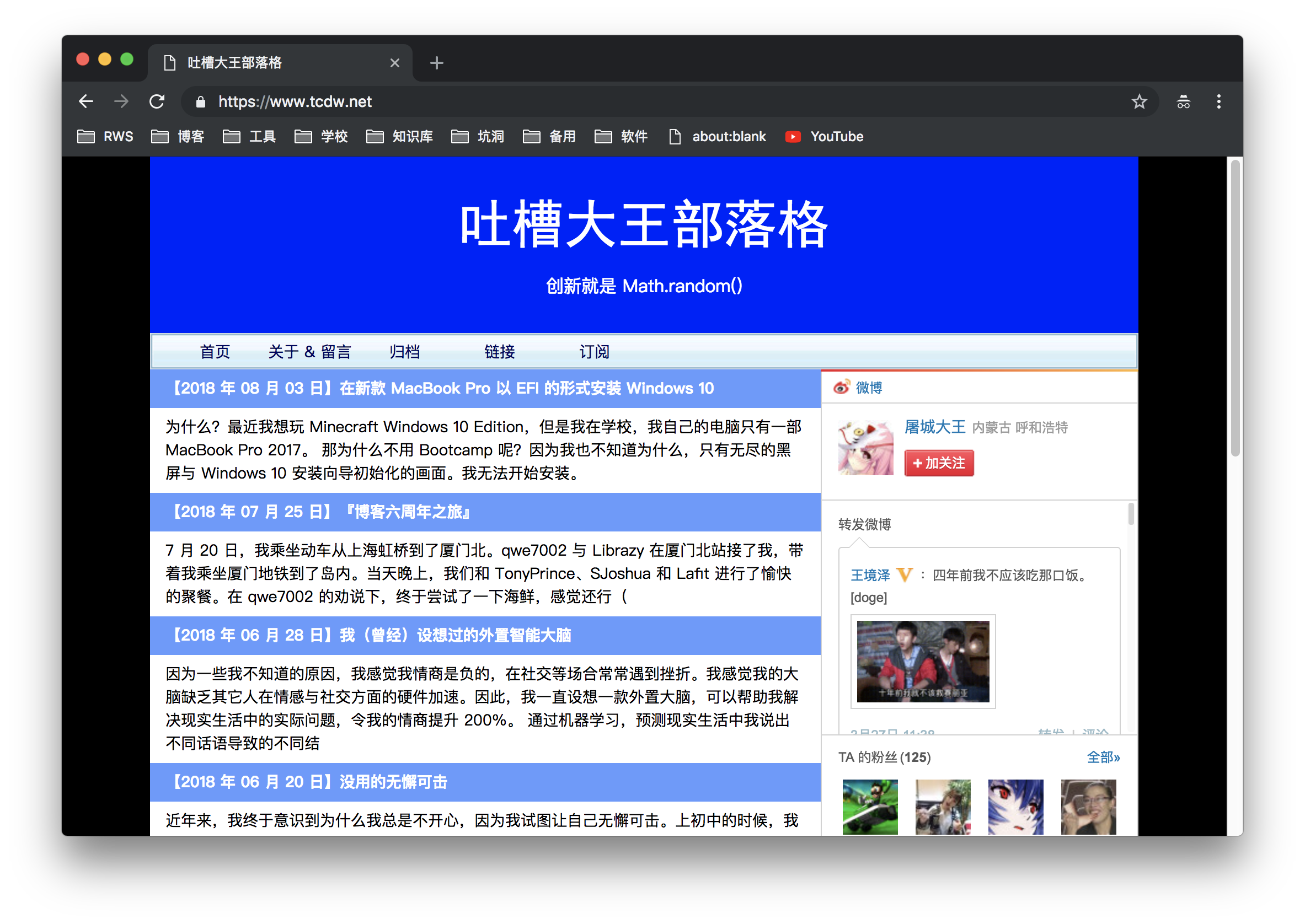Click the forward navigation arrow

pos(122,101)
